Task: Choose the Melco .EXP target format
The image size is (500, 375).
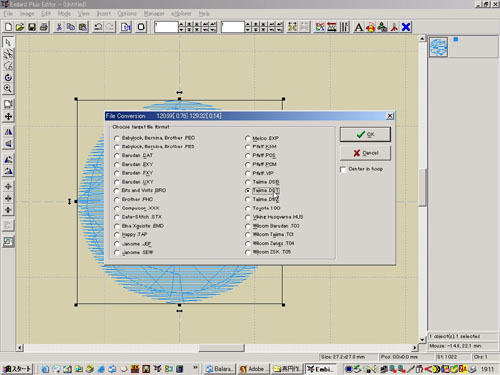Action: 248,138
